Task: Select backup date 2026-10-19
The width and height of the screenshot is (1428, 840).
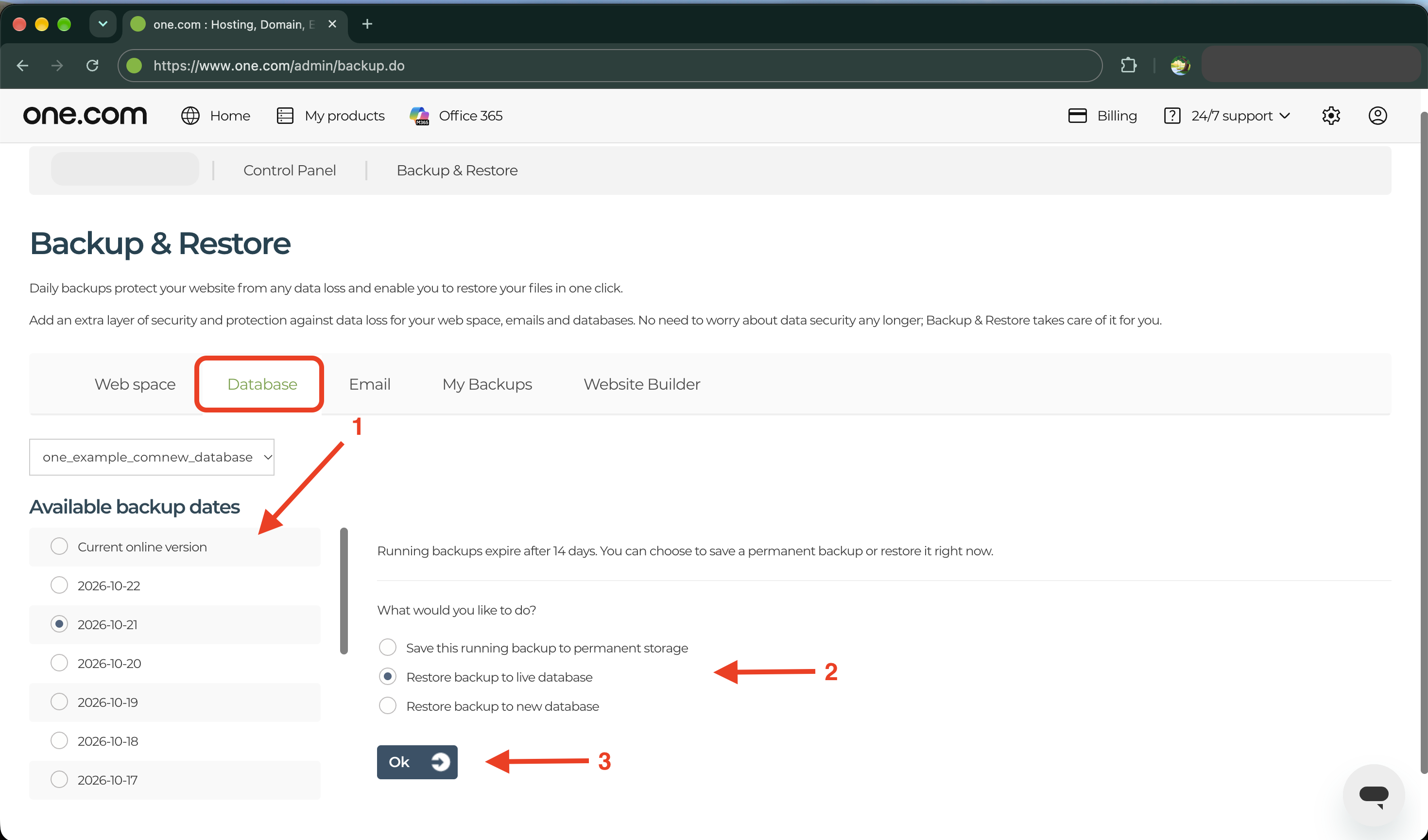Action: (59, 702)
